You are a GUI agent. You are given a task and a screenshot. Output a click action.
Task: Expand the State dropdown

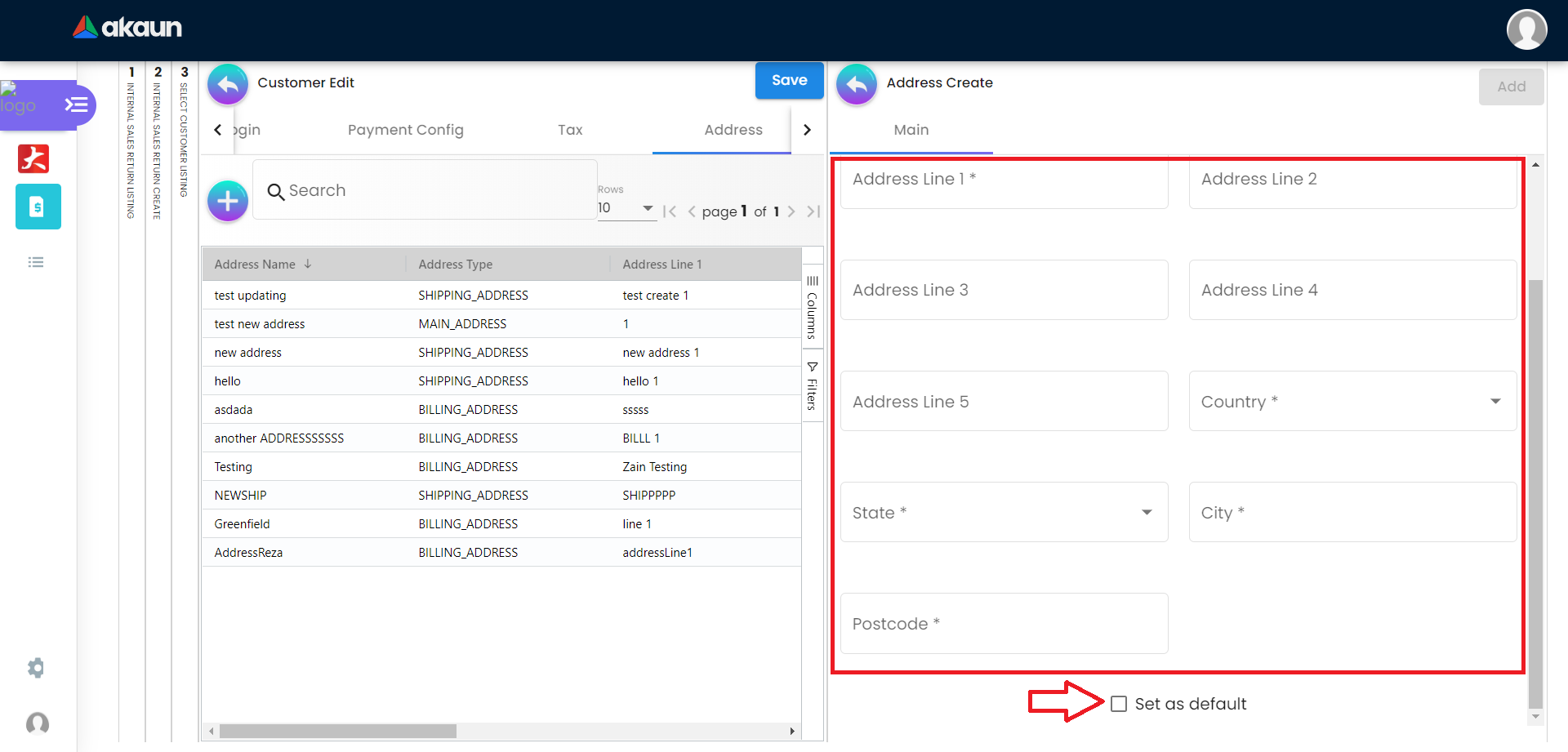pyautogui.click(x=1147, y=513)
